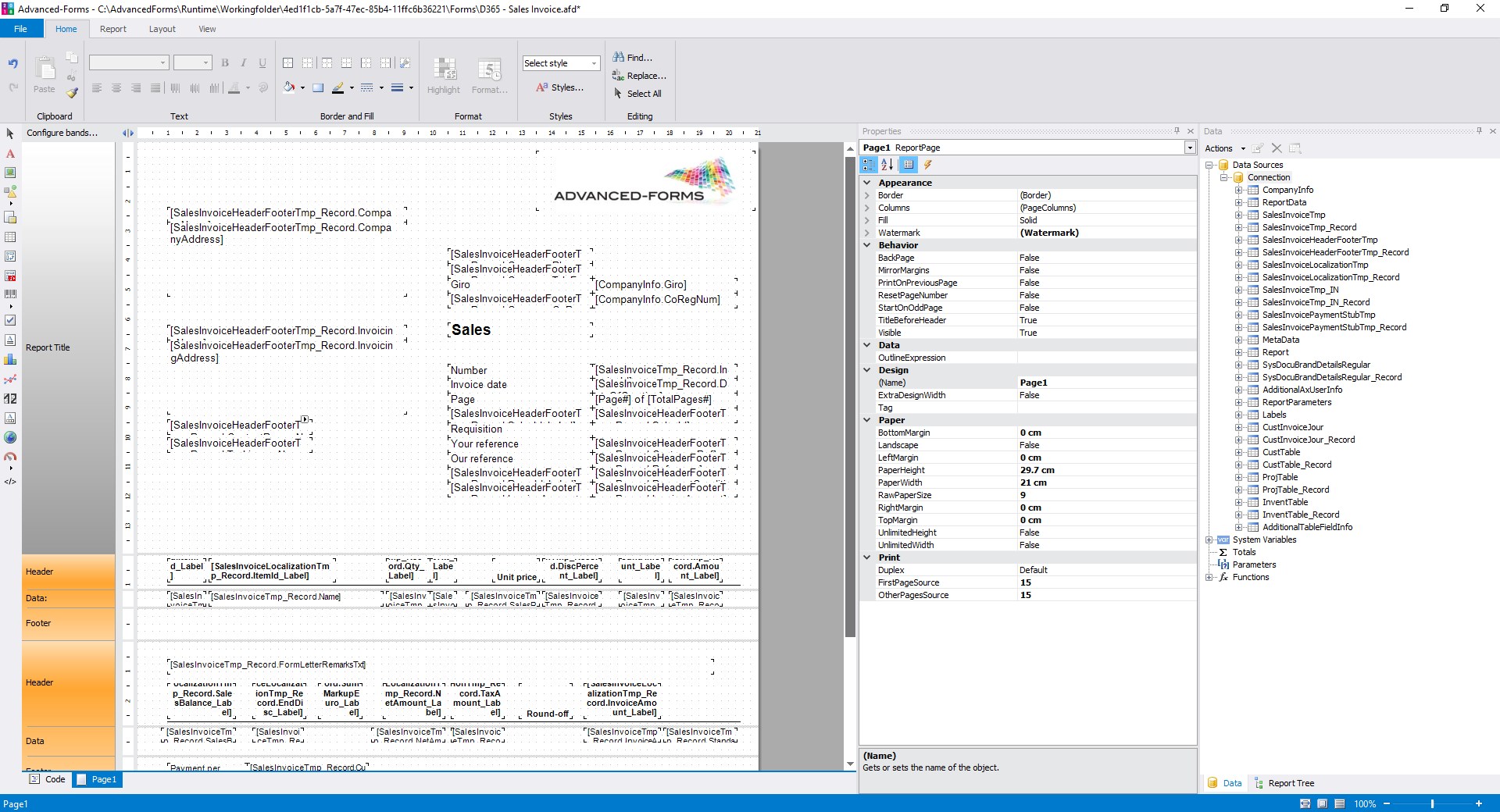Click Select All in Editing group
The height and width of the screenshot is (812, 1500).
click(x=637, y=94)
